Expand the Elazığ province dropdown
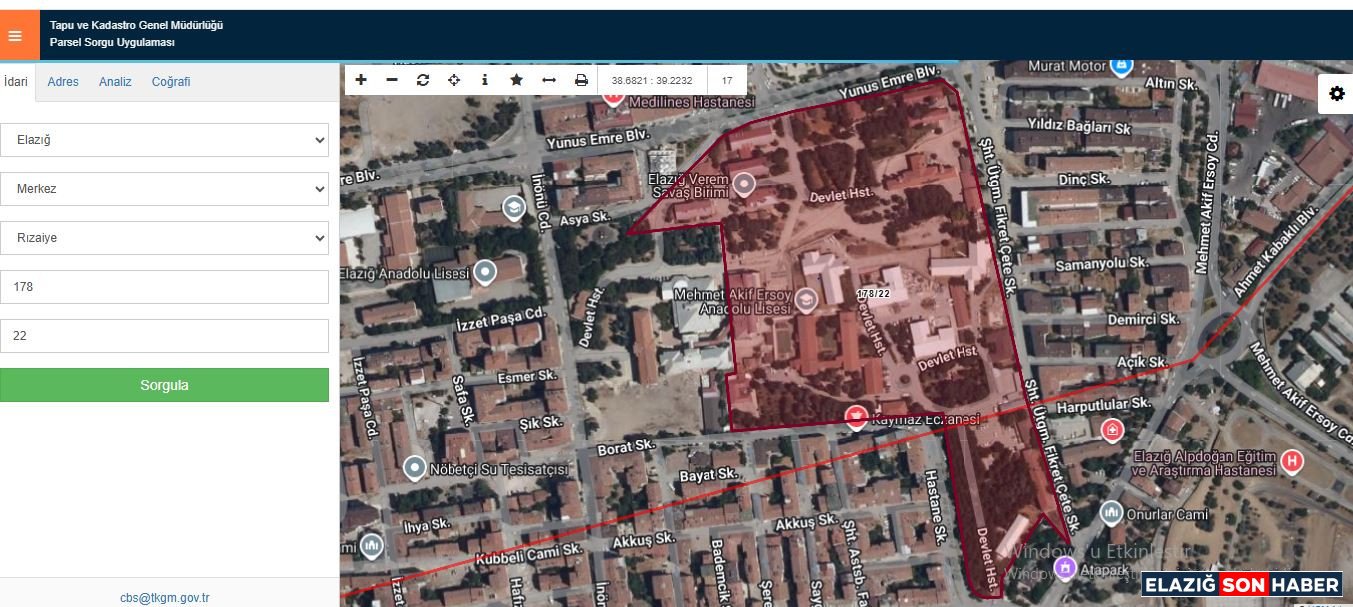 click(x=164, y=140)
